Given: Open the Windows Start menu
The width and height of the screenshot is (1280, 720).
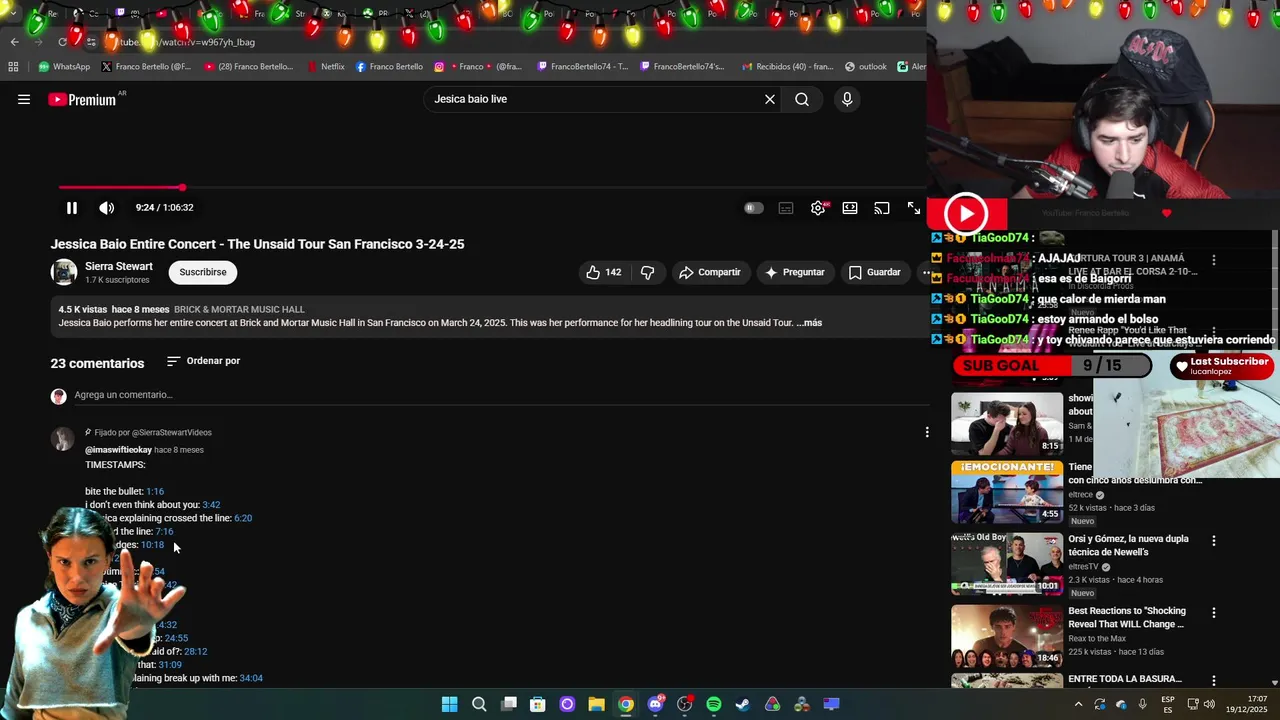Looking at the screenshot, I should click(x=450, y=704).
